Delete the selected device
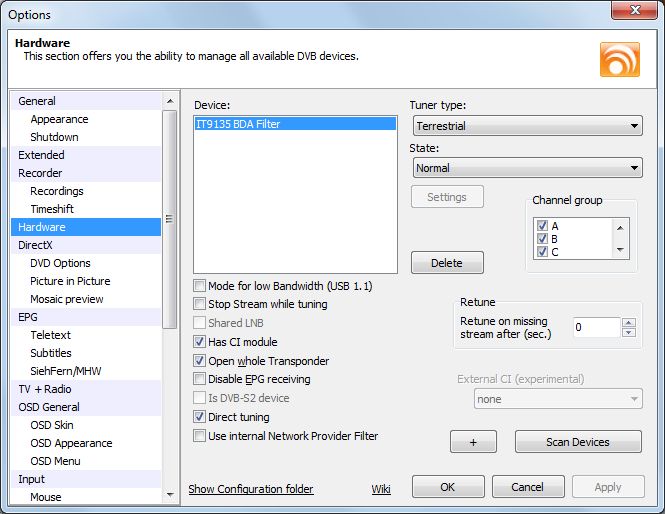Image resolution: width=665 pixels, height=514 pixels. coord(447,263)
